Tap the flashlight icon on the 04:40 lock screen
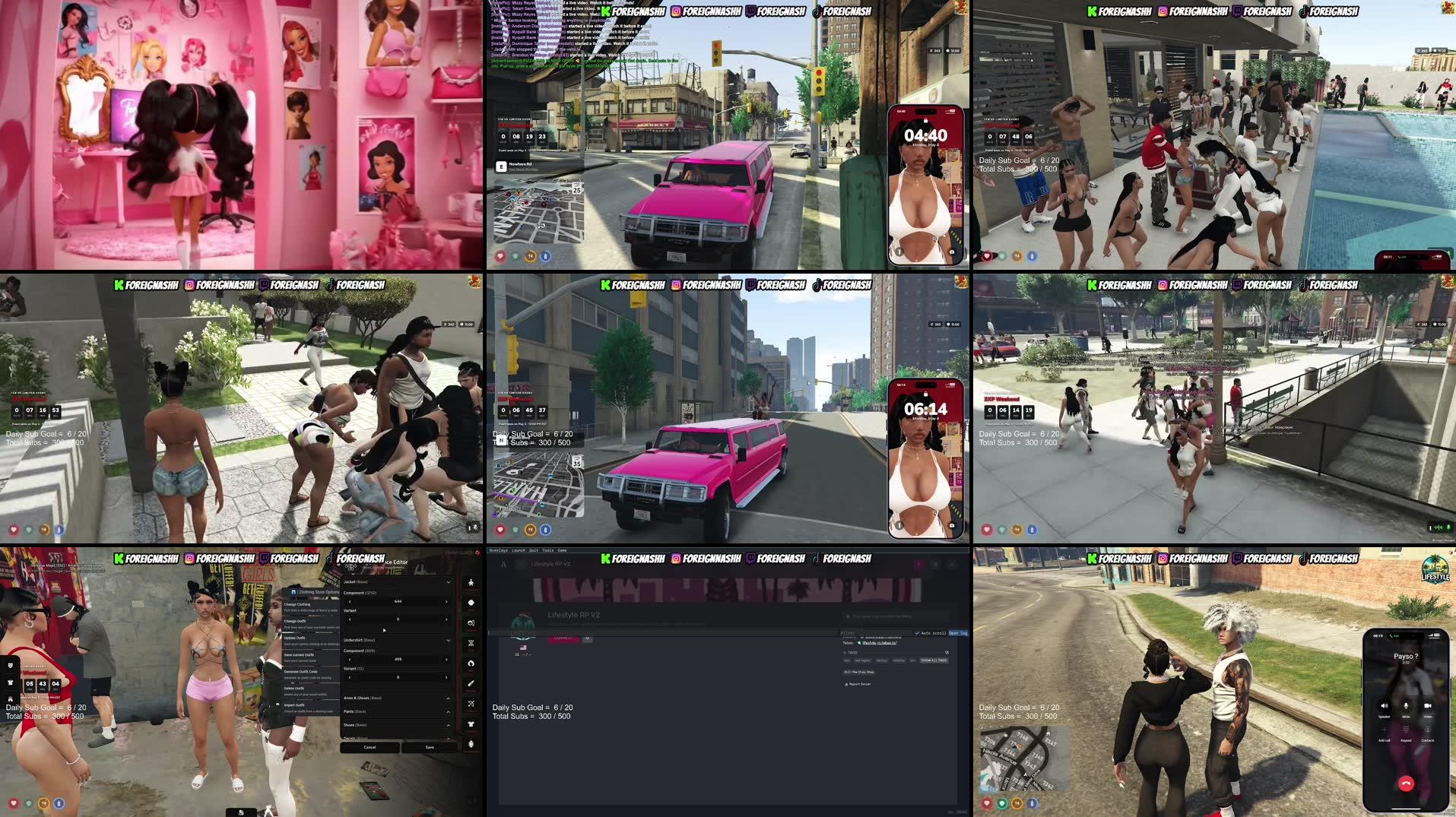Screen dimensions: 1456x817 [x=899, y=252]
